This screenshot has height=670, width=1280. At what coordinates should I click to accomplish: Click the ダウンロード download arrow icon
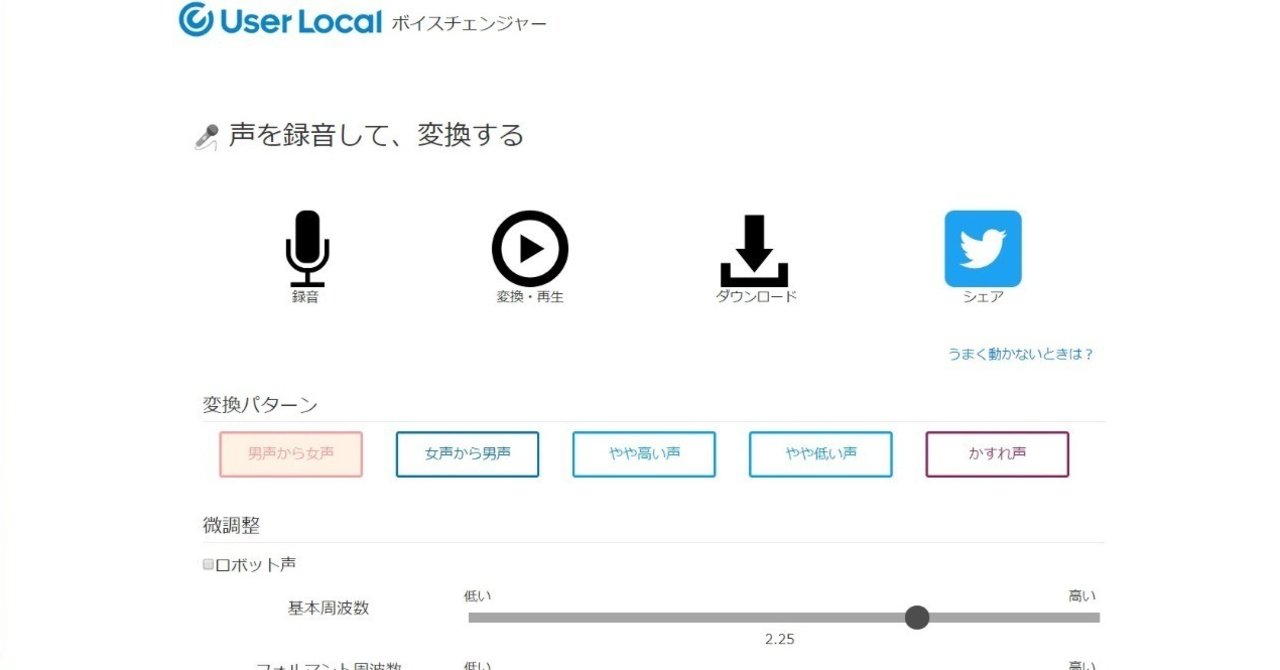coord(754,251)
